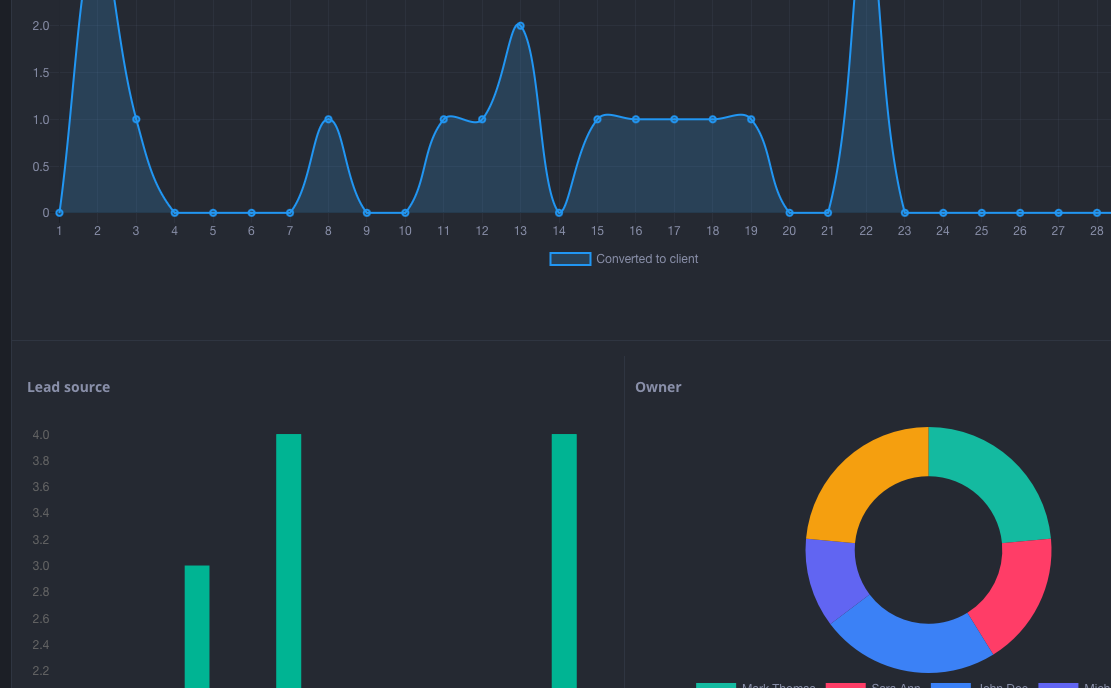
Task: Click the data point at day 3
Action: coord(136,120)
